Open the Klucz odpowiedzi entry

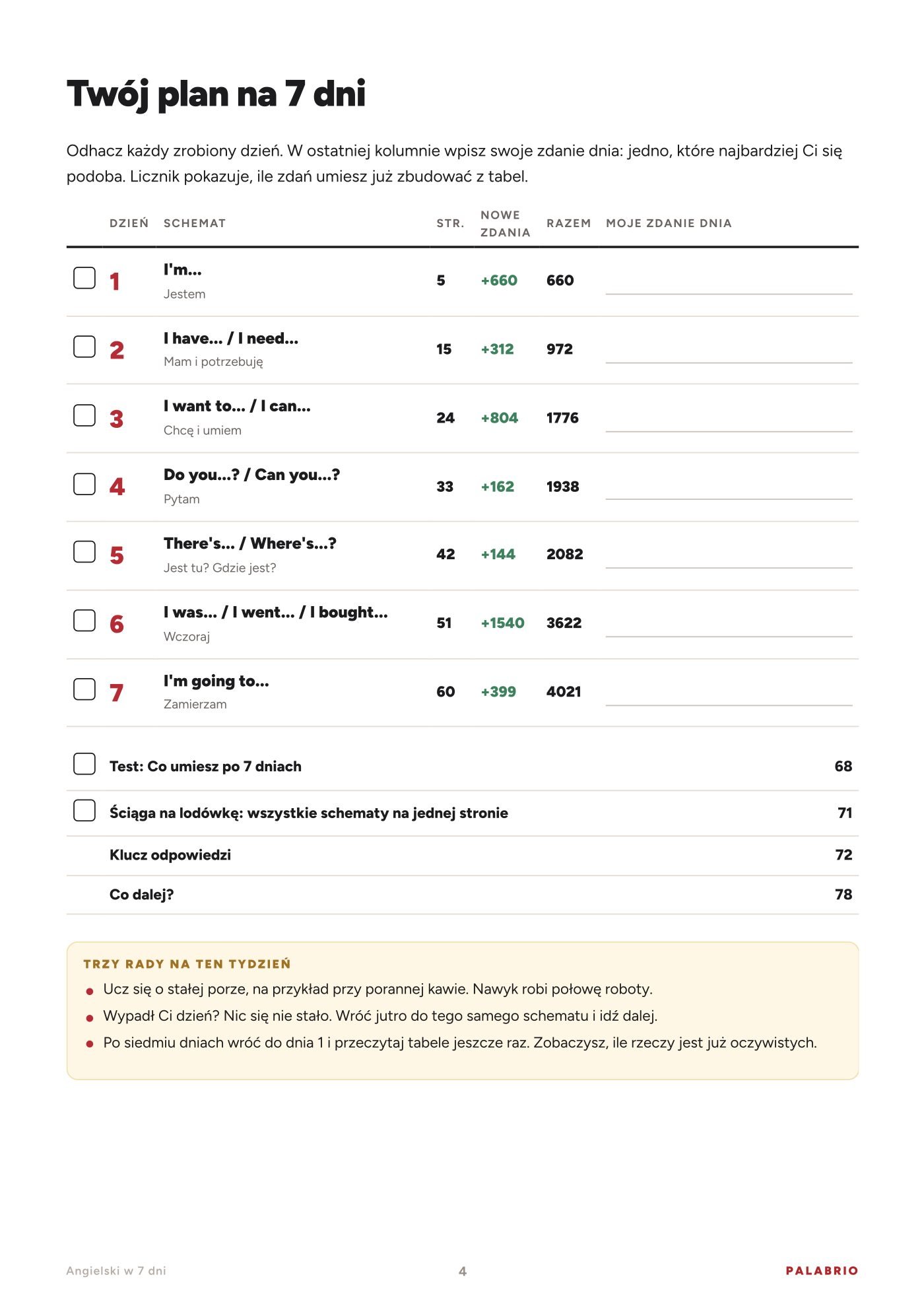coord(170,855)
